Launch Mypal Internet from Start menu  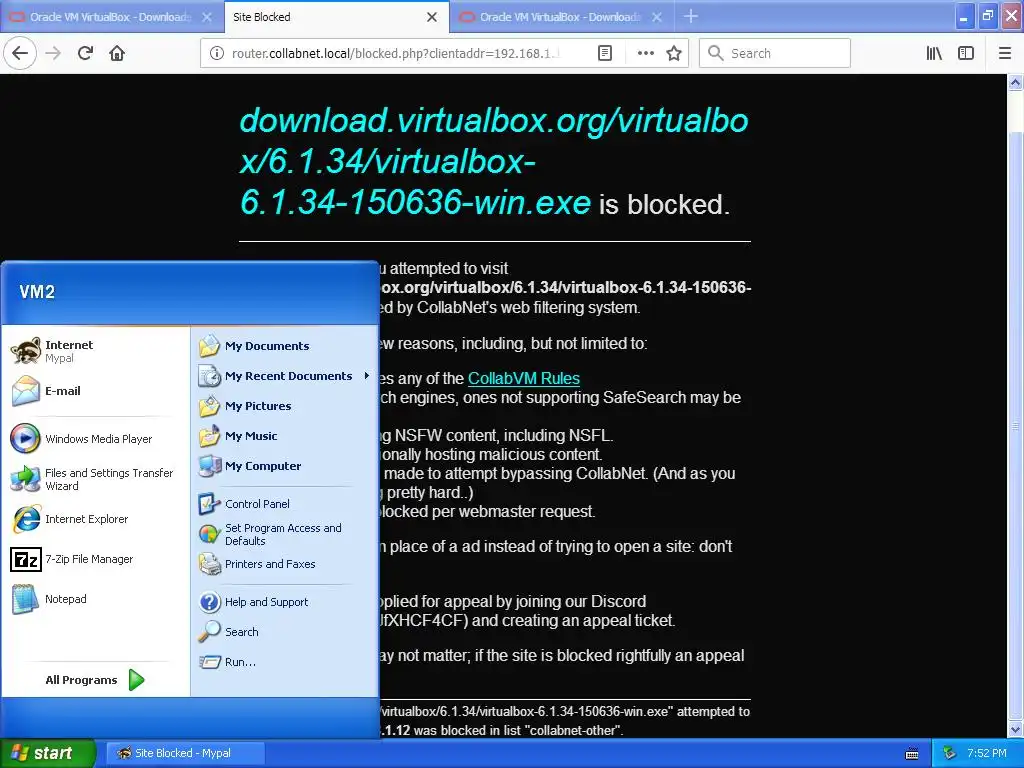(95, 351)
